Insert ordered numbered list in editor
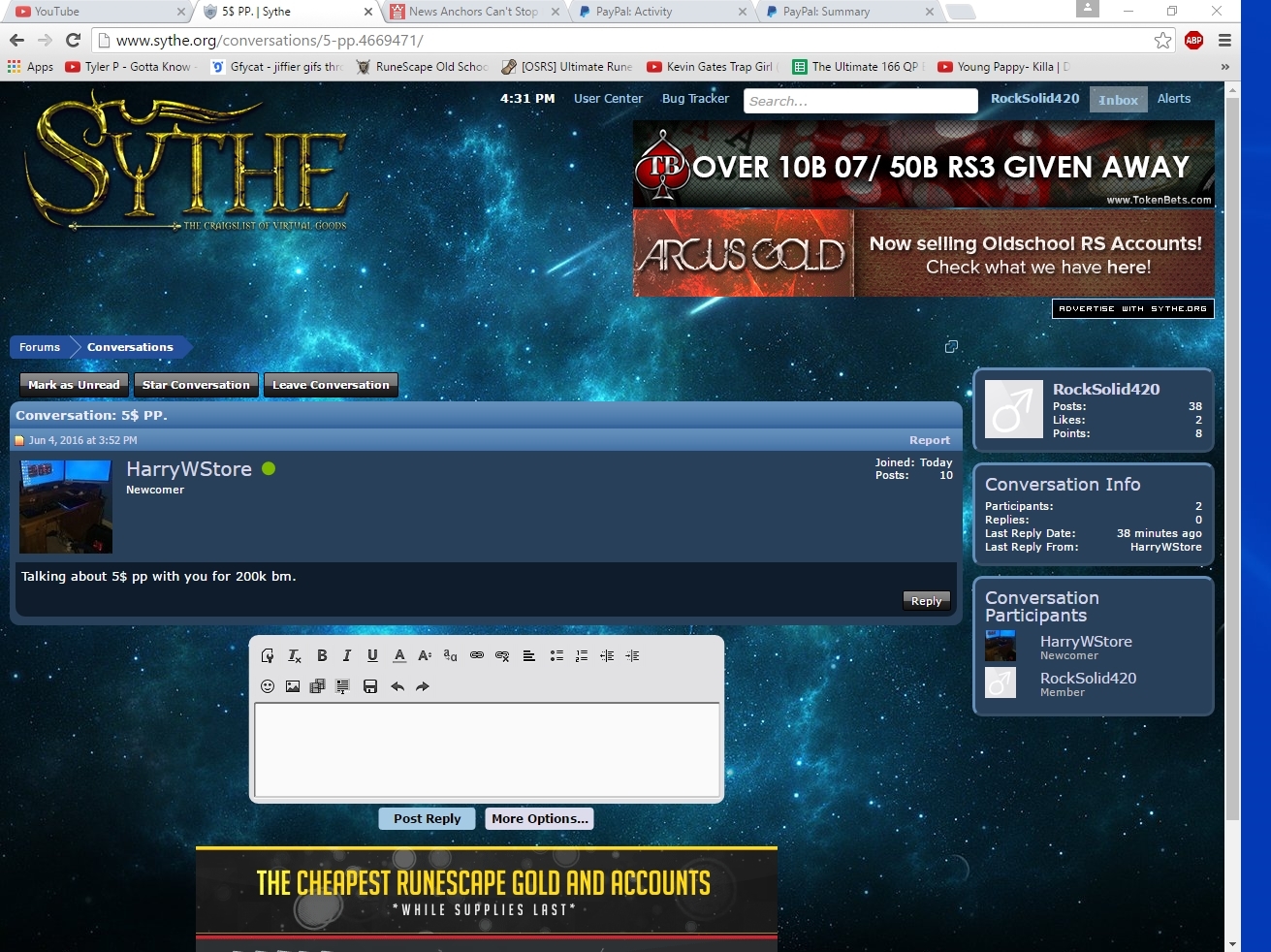 [x=582, y=655]
